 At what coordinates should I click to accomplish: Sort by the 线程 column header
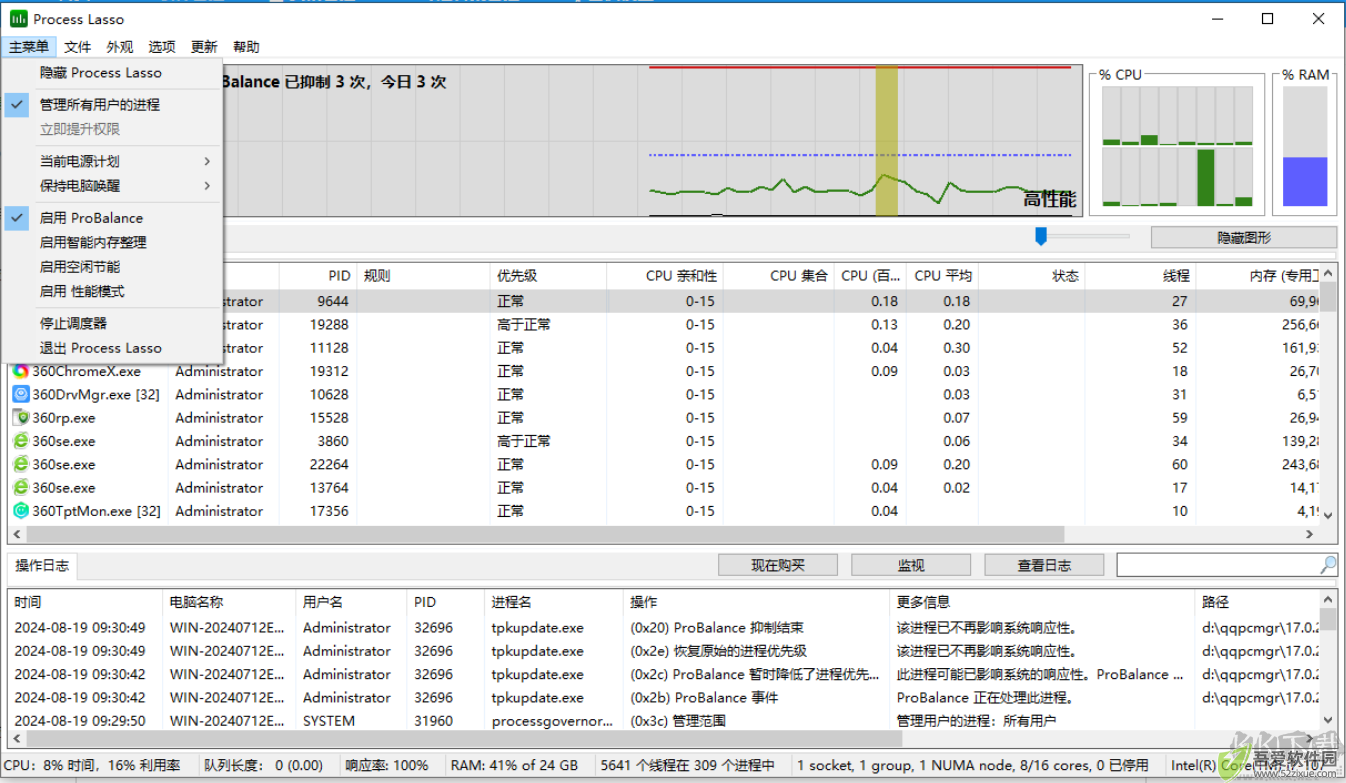click(x=1140, y=275)
